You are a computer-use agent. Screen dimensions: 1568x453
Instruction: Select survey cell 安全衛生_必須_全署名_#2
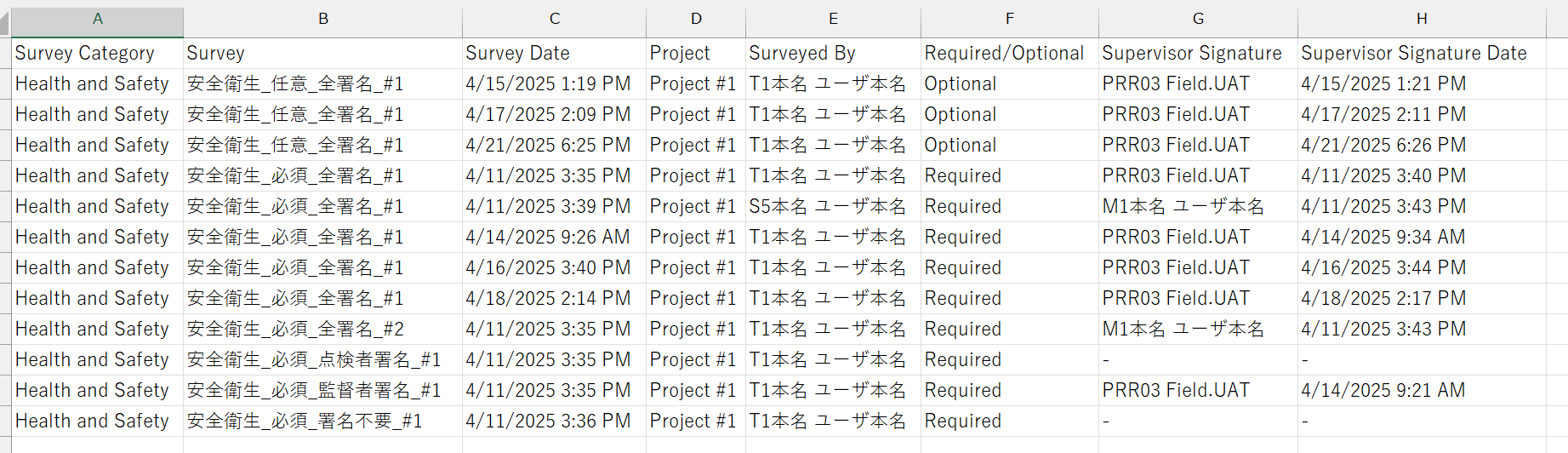pyautogui.click(x=323, y=329)
